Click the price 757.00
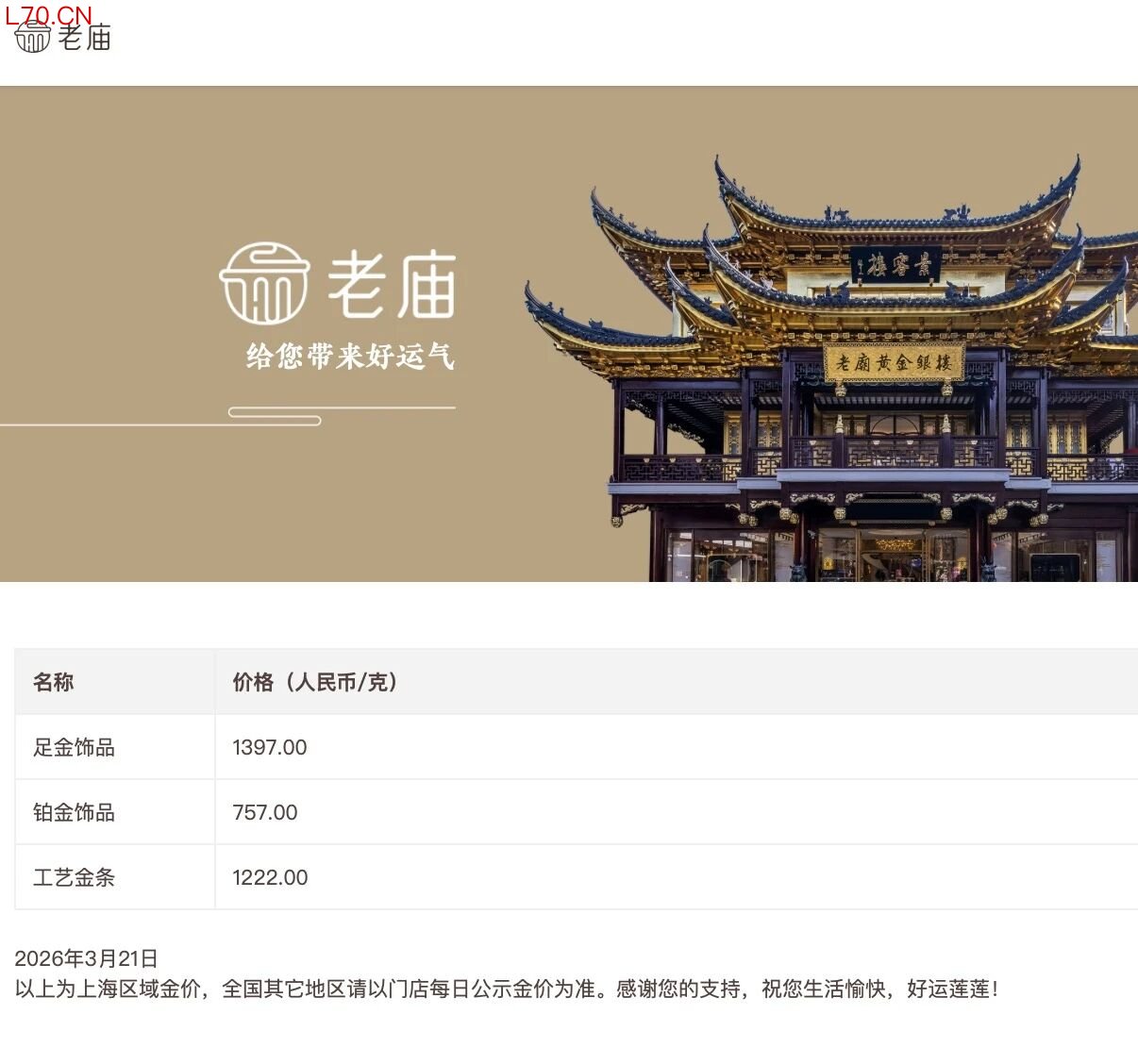1138x1064 pixels. click(265, 812)
